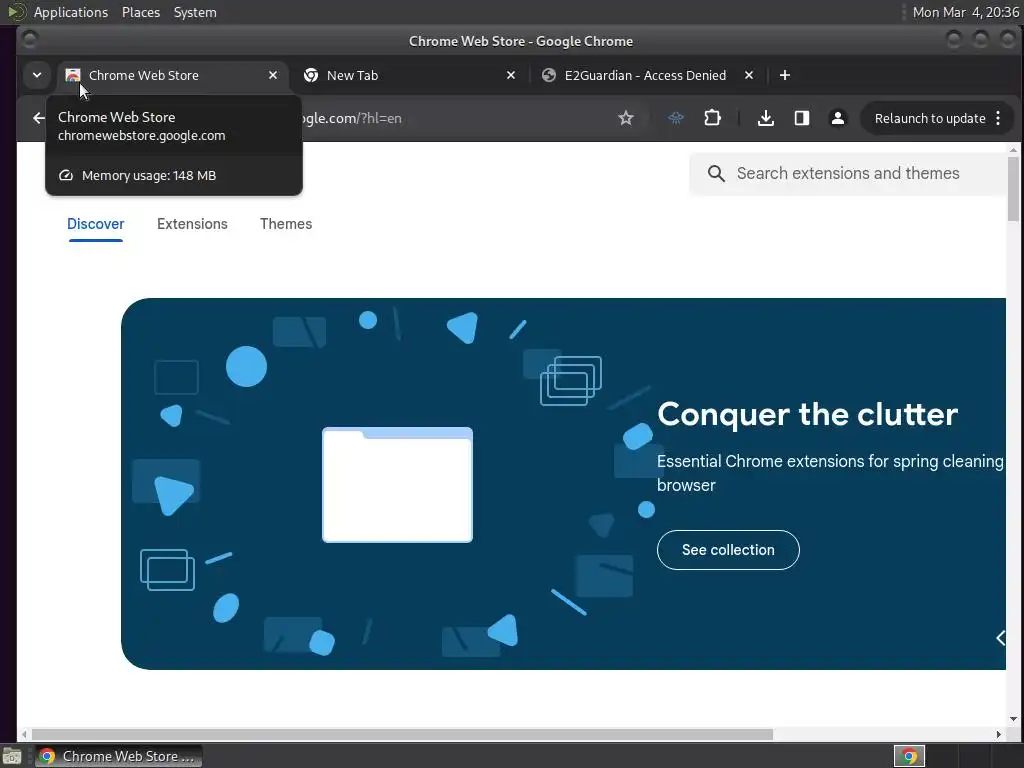Click vertical scrollbar down arrow
1024x768 pixels.
[x=1013, y=719]
